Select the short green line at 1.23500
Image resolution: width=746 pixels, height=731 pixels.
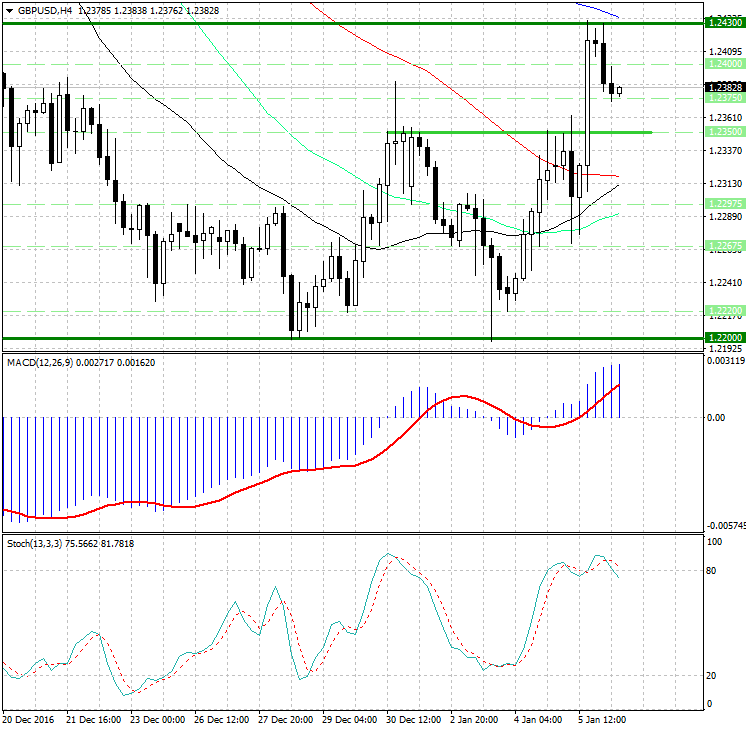(520, 132)
